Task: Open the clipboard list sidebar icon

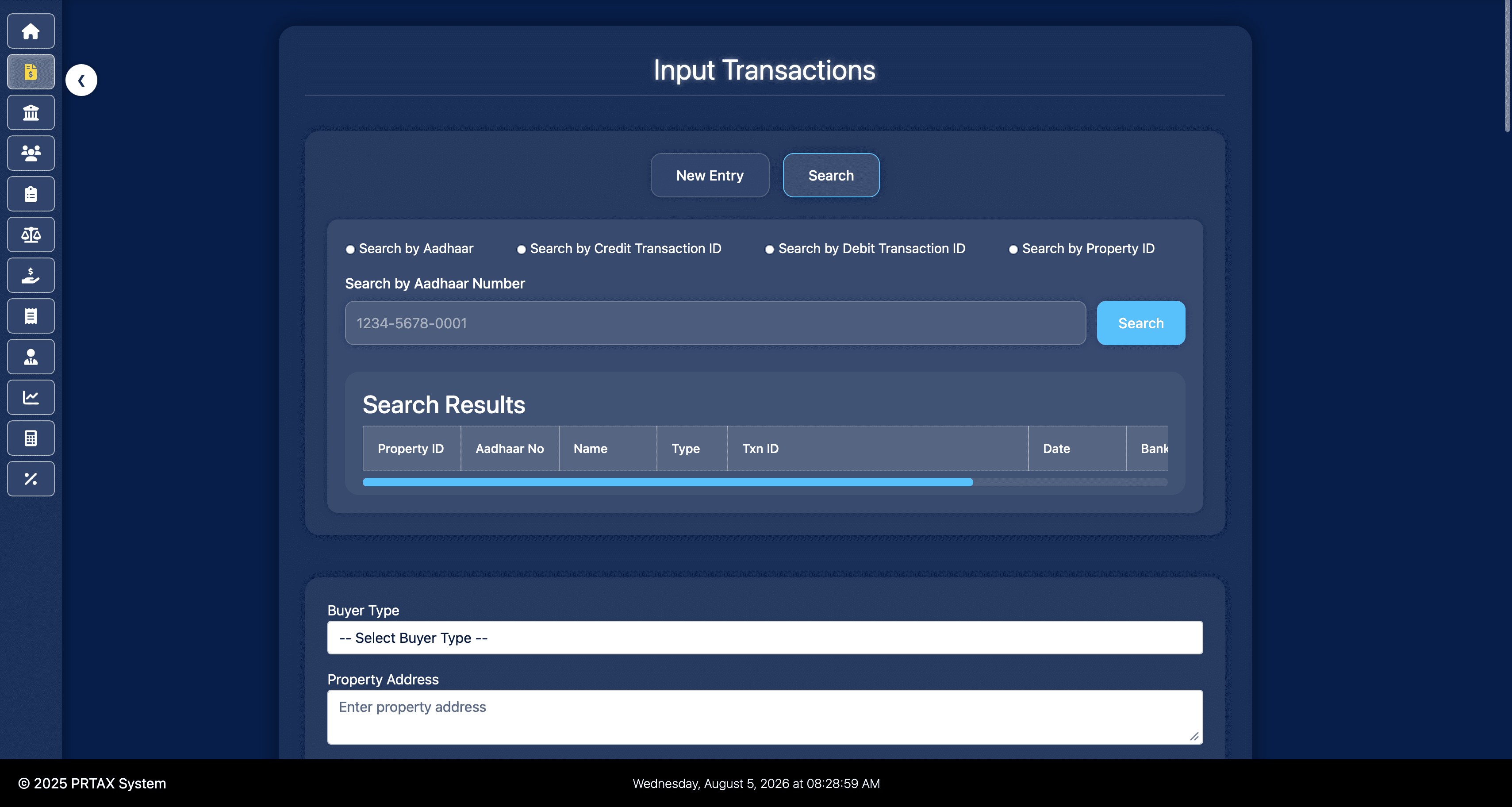Action: click(31, 194)
